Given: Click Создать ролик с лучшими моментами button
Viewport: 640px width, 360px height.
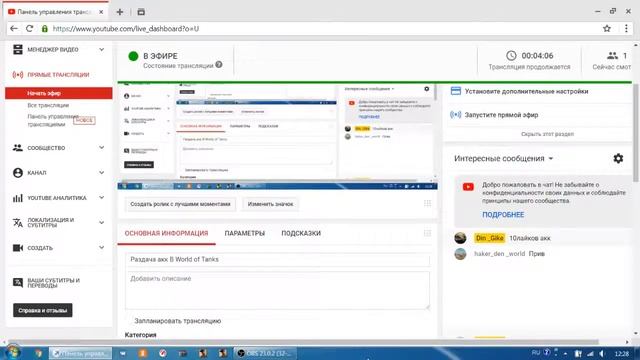Looking at the screenshot, I should [x=180, y=204].
